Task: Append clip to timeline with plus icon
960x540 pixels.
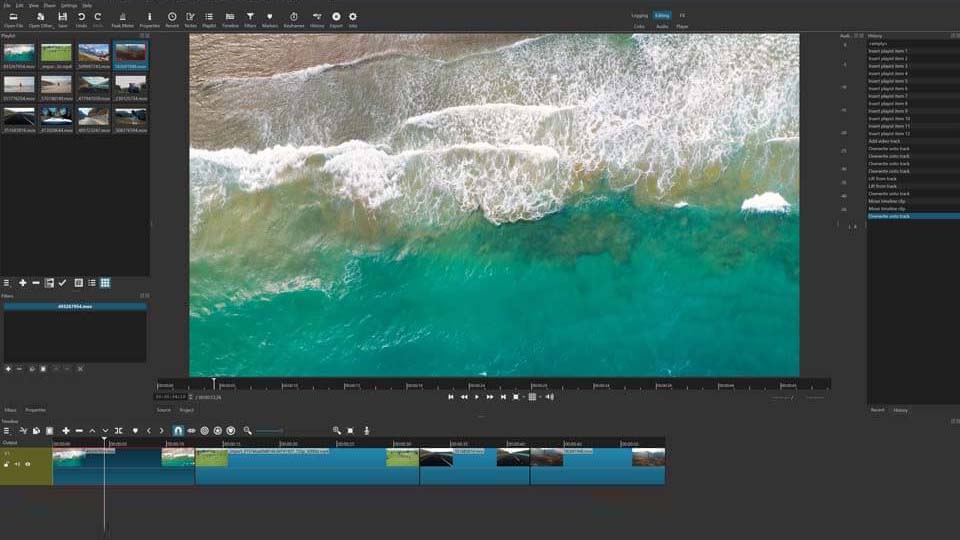Action: click(x=66, y=431)
